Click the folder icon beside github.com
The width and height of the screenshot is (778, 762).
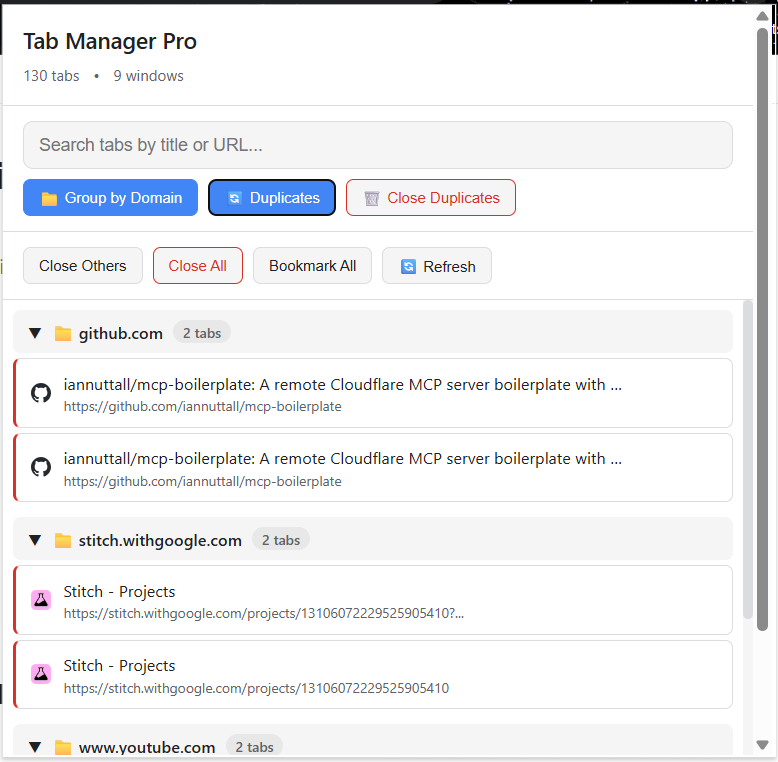[x=63, y=334]
